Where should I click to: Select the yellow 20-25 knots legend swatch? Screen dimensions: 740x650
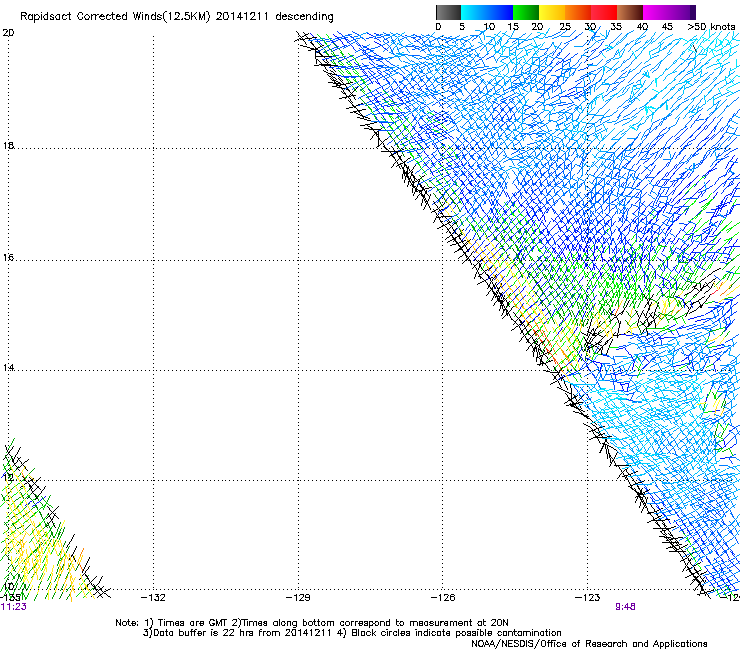552,12
